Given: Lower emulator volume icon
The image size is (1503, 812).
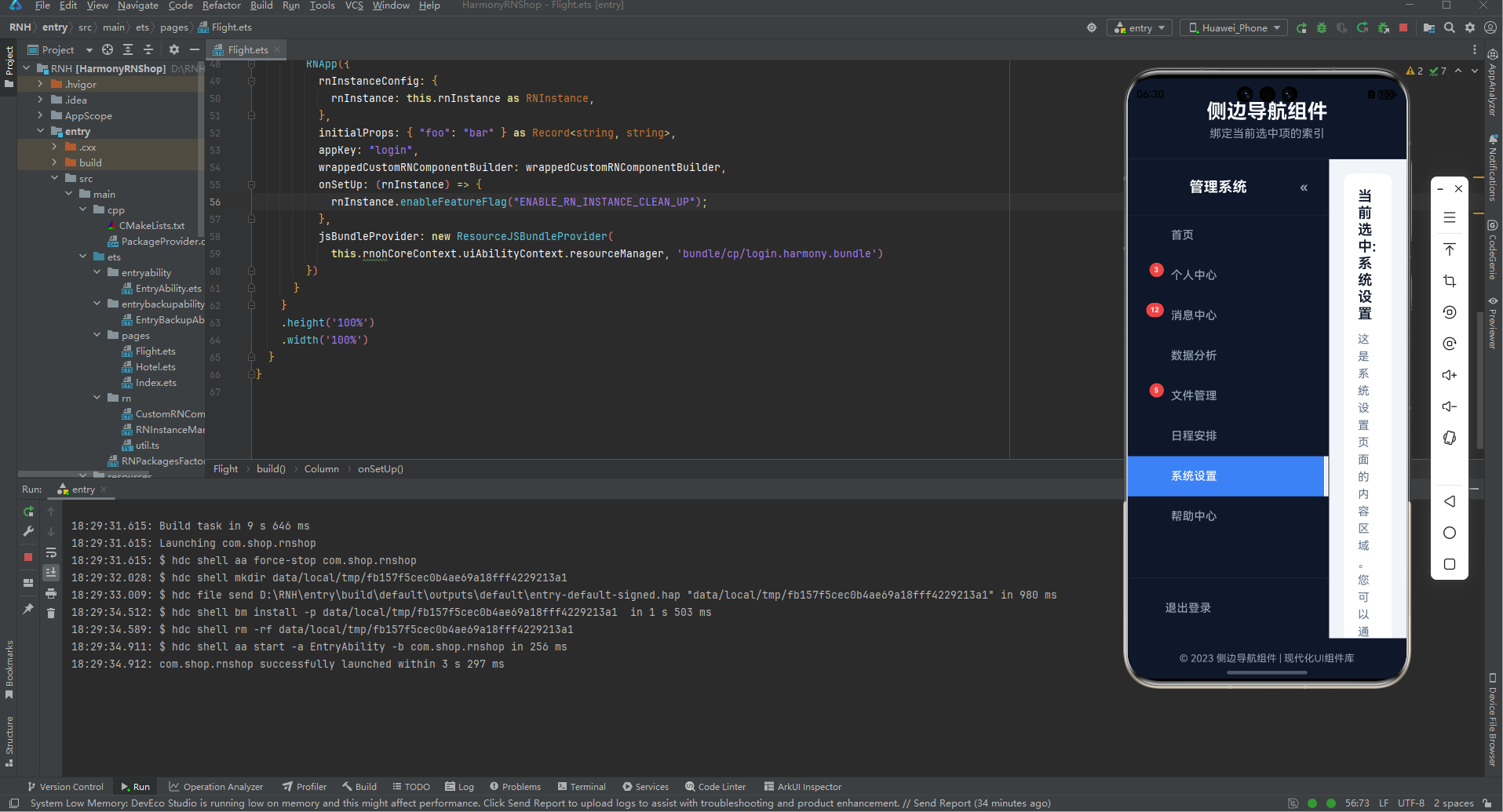Looking at the screenshot, I should coord(1450,406).
